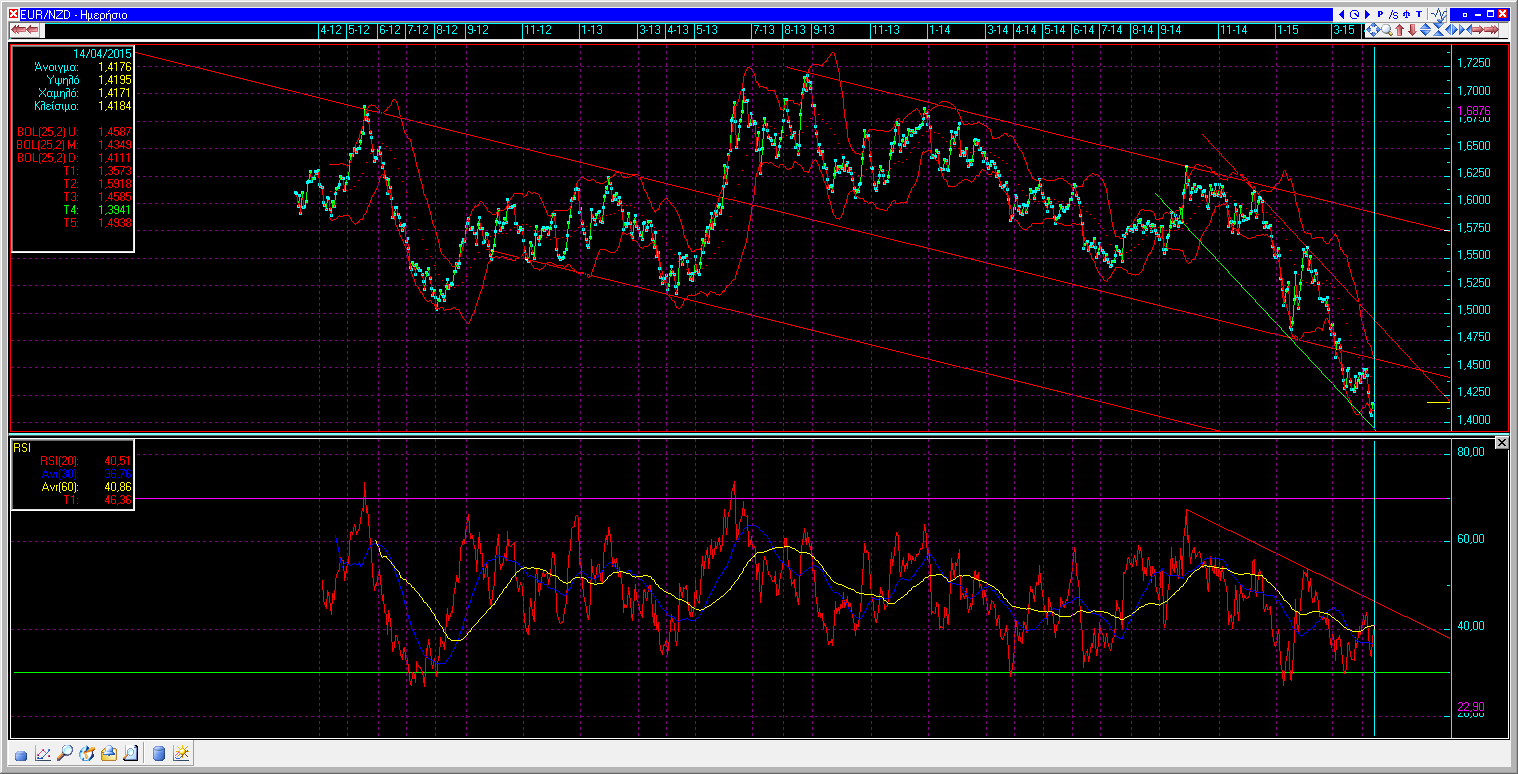This screenshot has height=774, width=1518.
Task: Open the globe with pencil icon
Action: (x=87, y=753)
